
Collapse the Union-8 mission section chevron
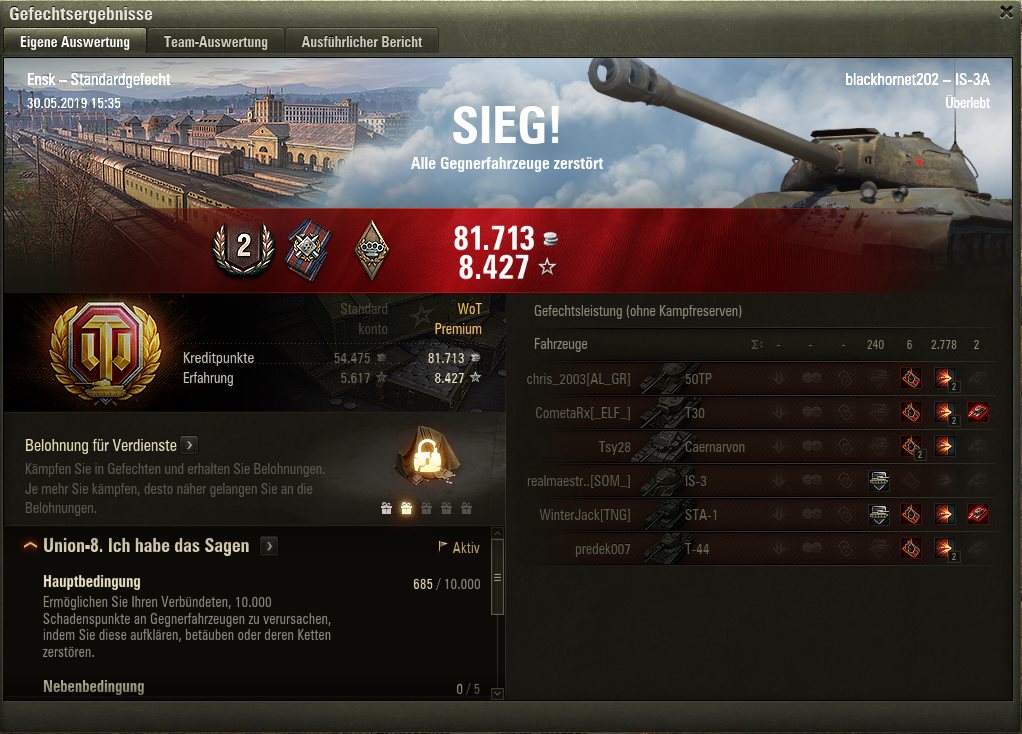(30, 546)
